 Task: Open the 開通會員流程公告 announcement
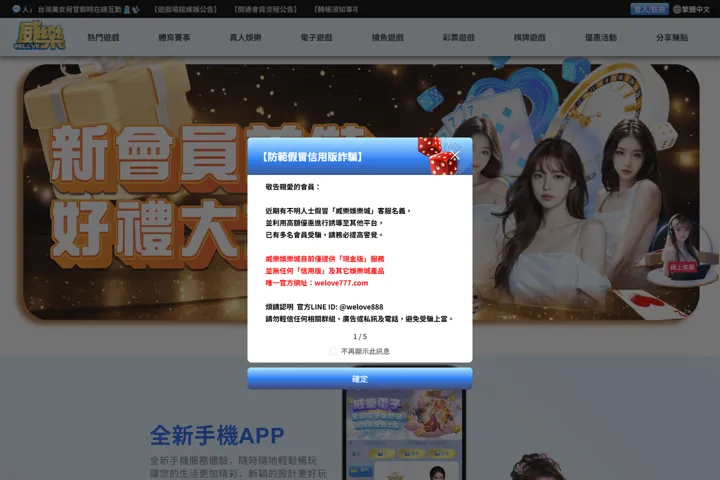tap(265, 9)
